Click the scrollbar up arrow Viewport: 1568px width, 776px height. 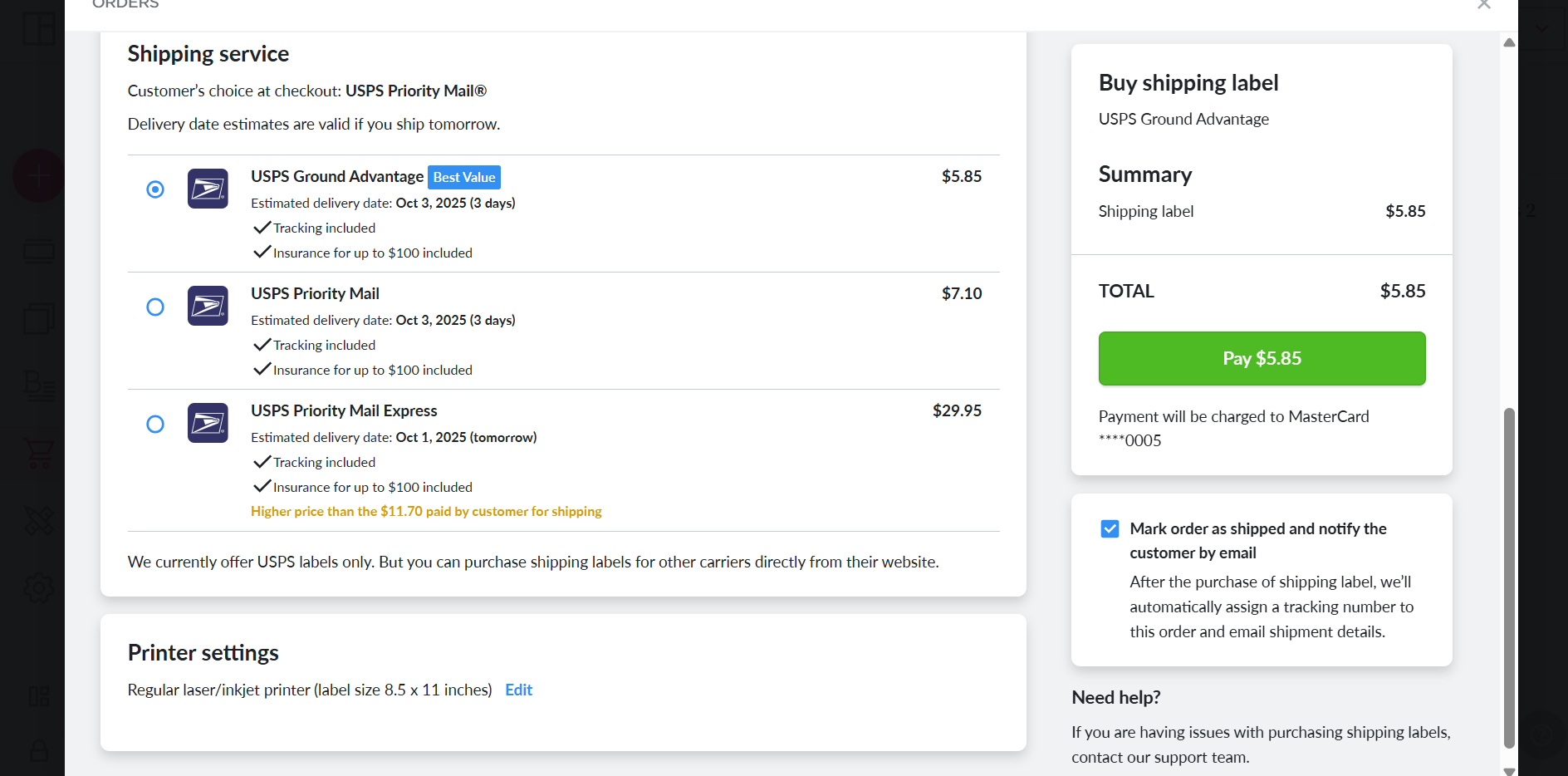coord(1509,42)
